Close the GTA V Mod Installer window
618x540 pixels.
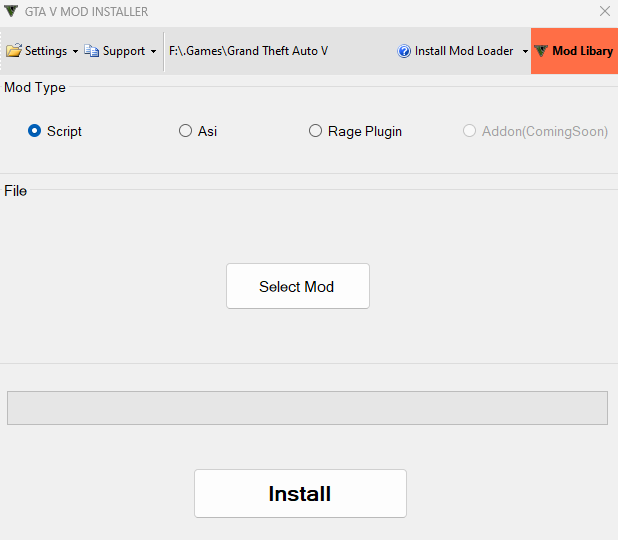[x=605, y=11]
